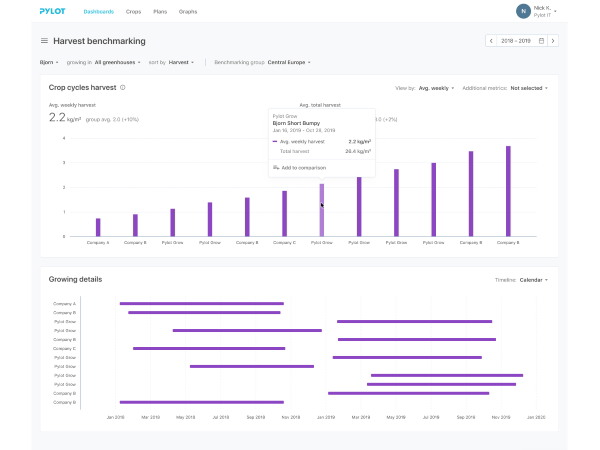The width and height of the screenshot is (600, 450).
Task: Open the hamburger menu beside Harvest benchmarking
Action: pos(44,41)
